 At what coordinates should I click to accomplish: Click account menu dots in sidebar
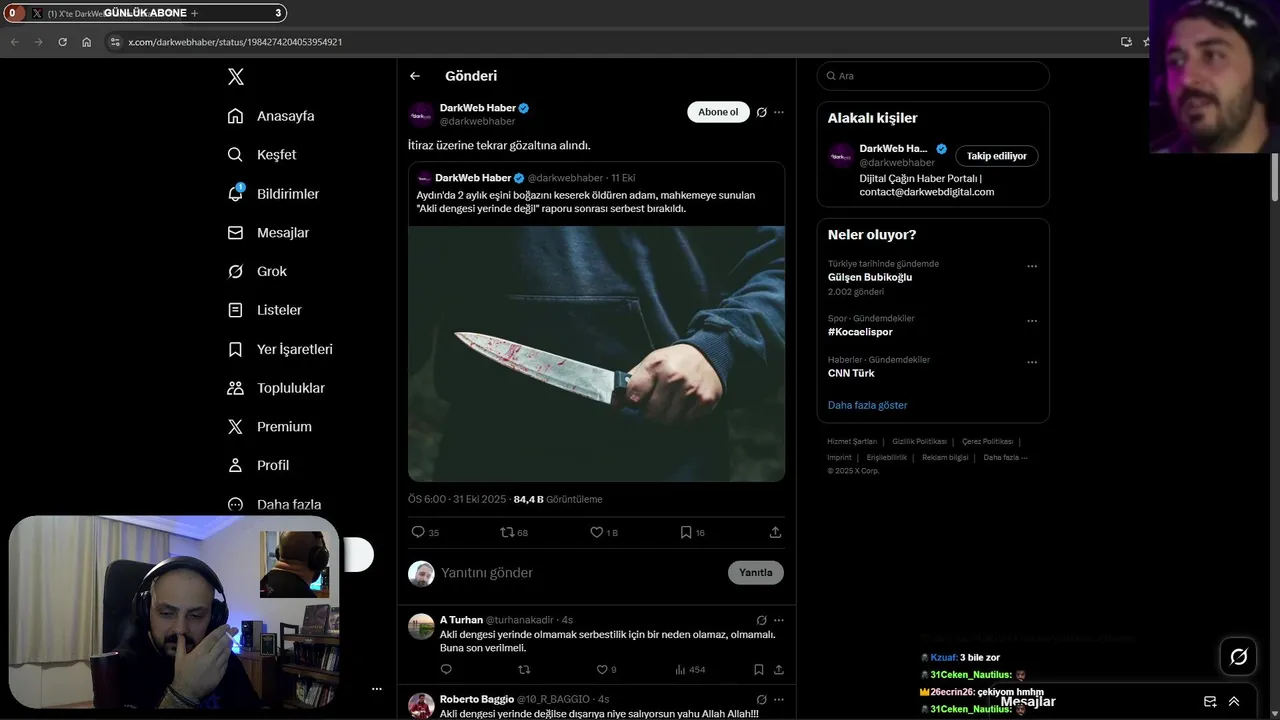coord(377,689)
